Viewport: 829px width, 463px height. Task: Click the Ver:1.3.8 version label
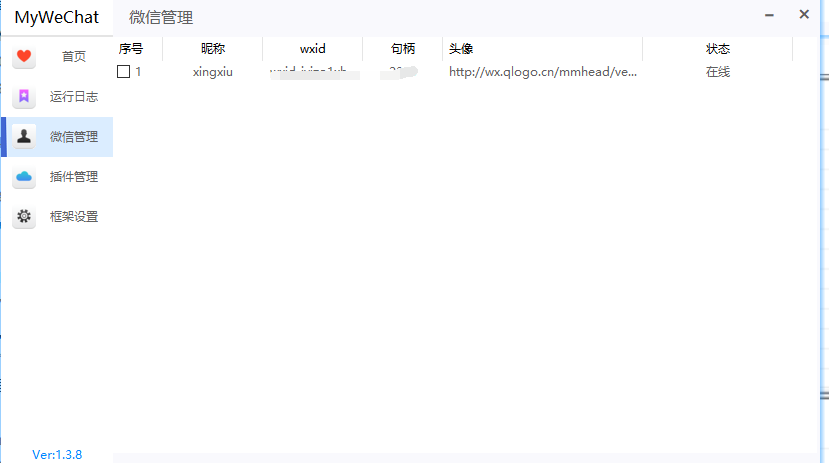click(57, 455)
